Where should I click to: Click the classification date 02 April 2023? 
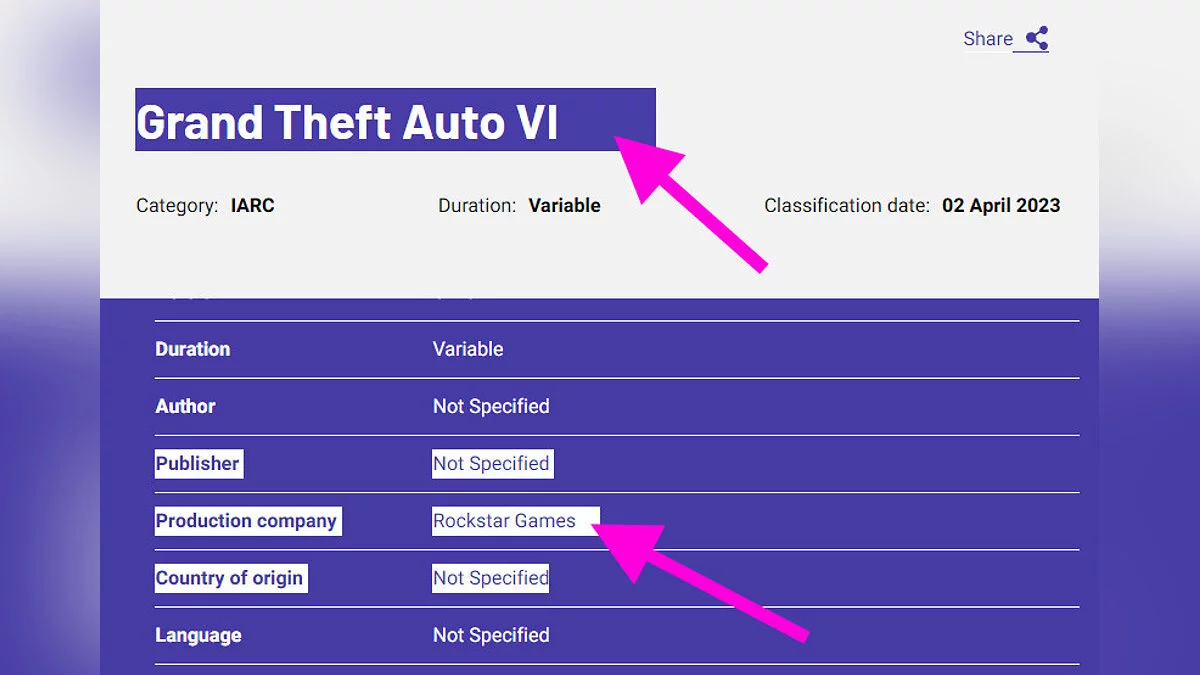pyautogui.click(x=1000, y=206)
